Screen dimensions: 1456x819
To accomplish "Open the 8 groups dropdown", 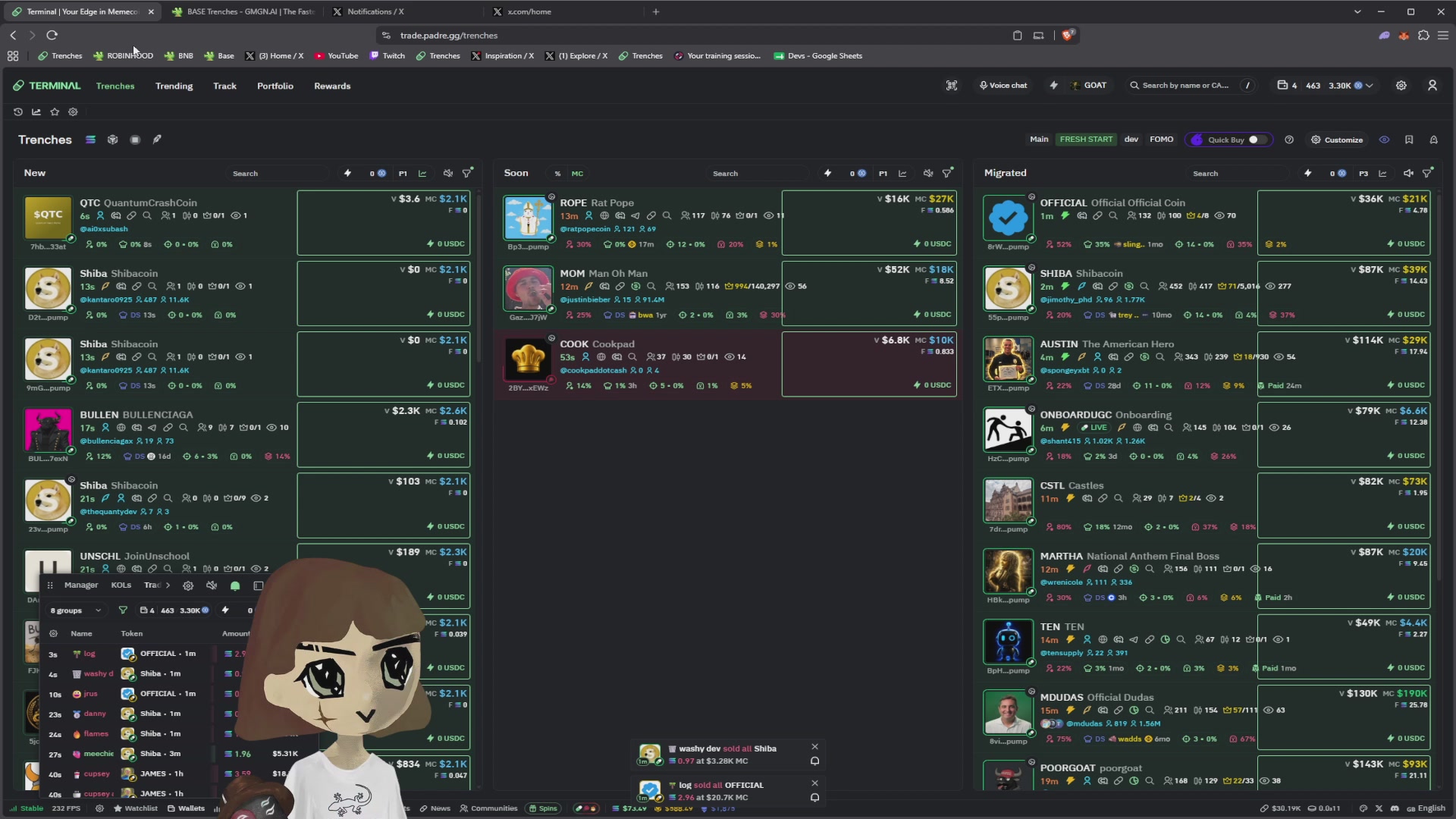I will pyautogui.click(x=75, y=610).
